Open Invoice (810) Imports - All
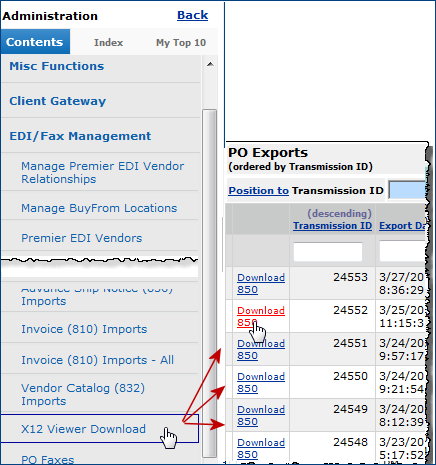This screenshot has height=465, width=436. tap(97, 360)
